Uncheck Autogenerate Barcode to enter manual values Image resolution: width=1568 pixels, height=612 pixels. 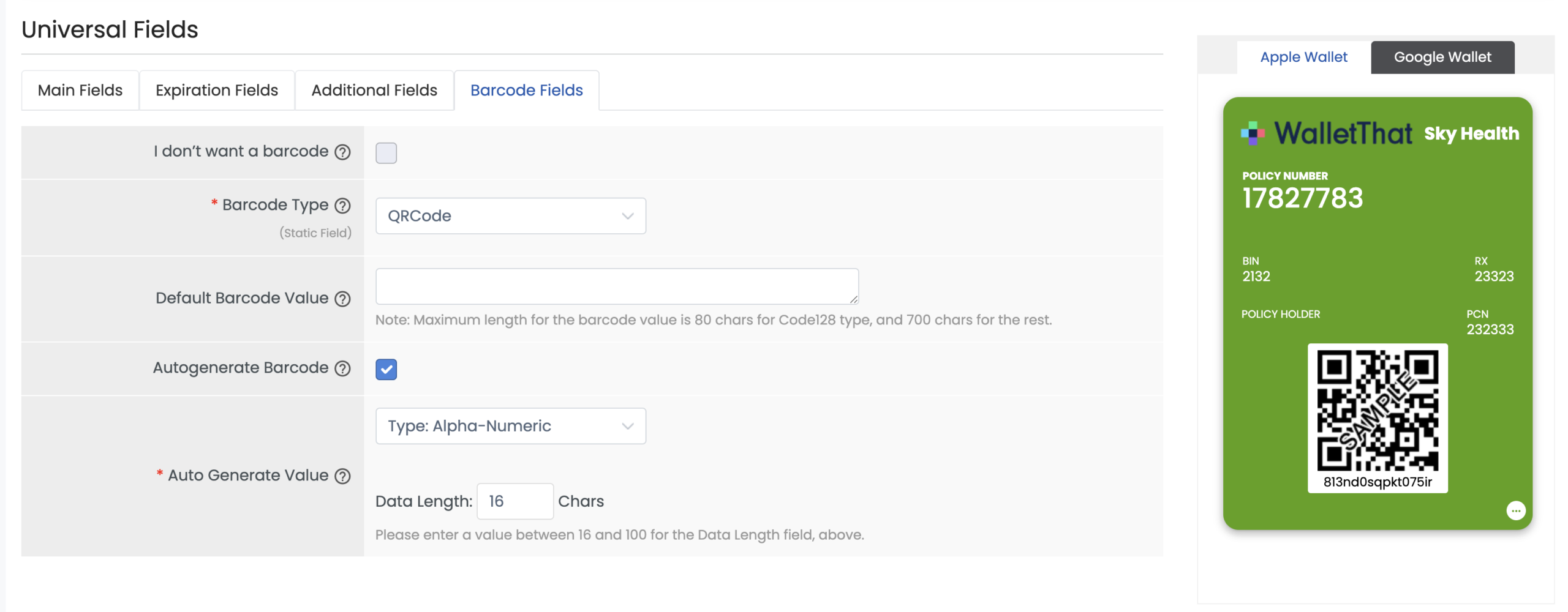(386, 369)
